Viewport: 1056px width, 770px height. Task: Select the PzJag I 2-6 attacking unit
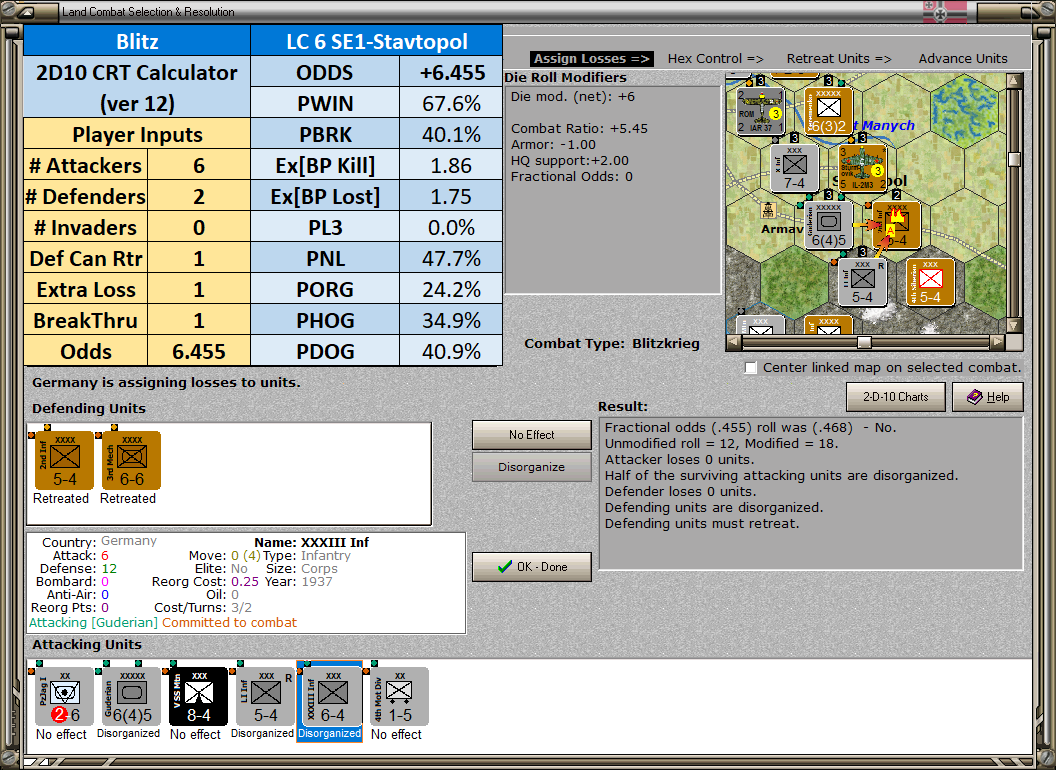[x=64, y=697]
